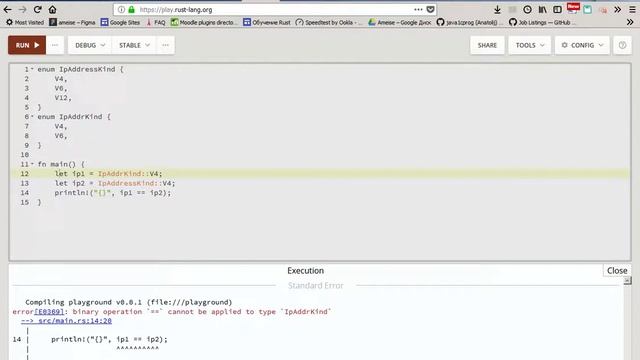
Task: Open the FAQ bookmark
Action: (156, 22)
